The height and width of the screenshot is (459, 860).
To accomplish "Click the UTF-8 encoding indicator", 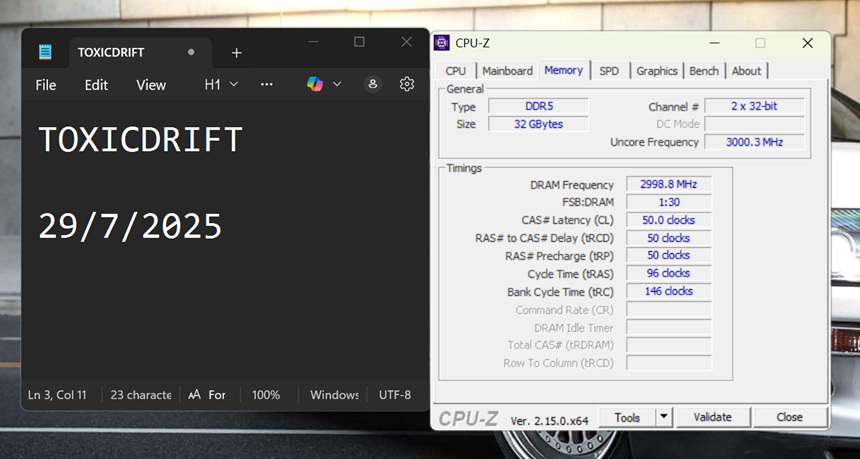I will tap(395, 395).
